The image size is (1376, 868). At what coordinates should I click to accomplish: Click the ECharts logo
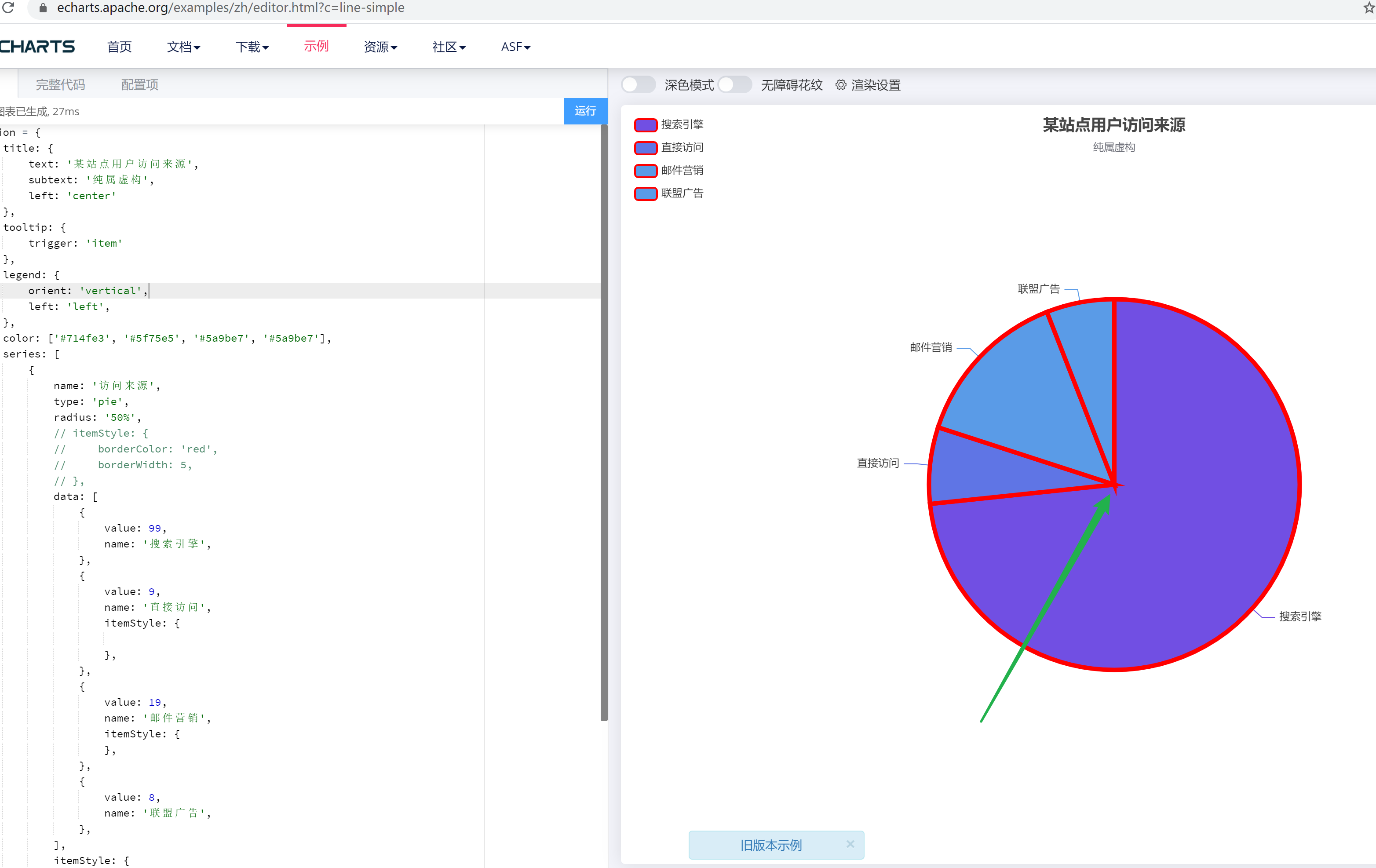pyautogui.click(x=37, y=47)
